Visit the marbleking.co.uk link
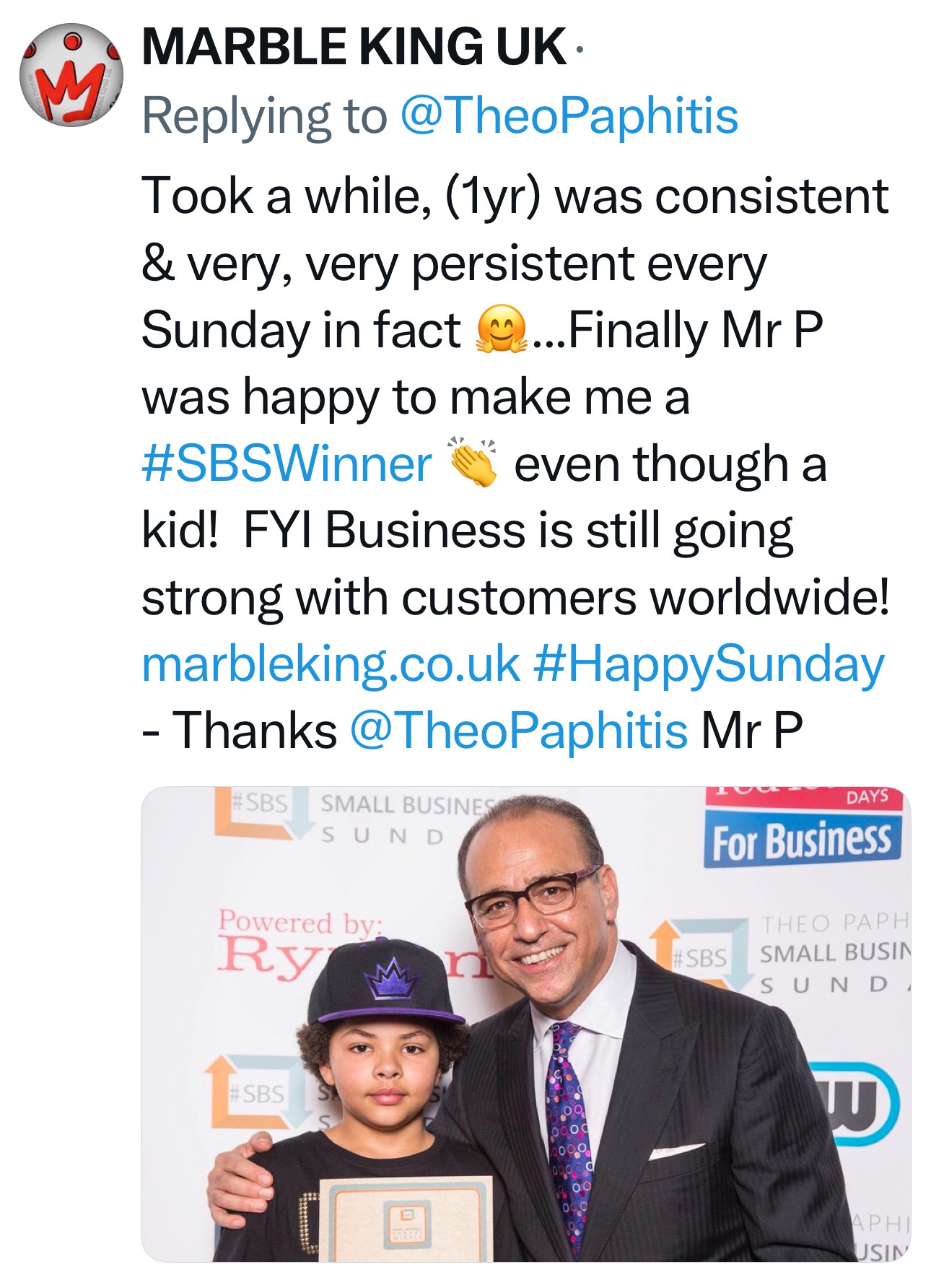 [331, 663]
